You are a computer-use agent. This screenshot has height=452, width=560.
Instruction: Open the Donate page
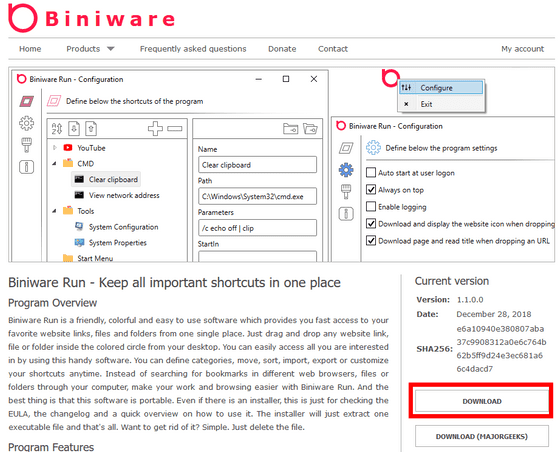pos(282,49)
